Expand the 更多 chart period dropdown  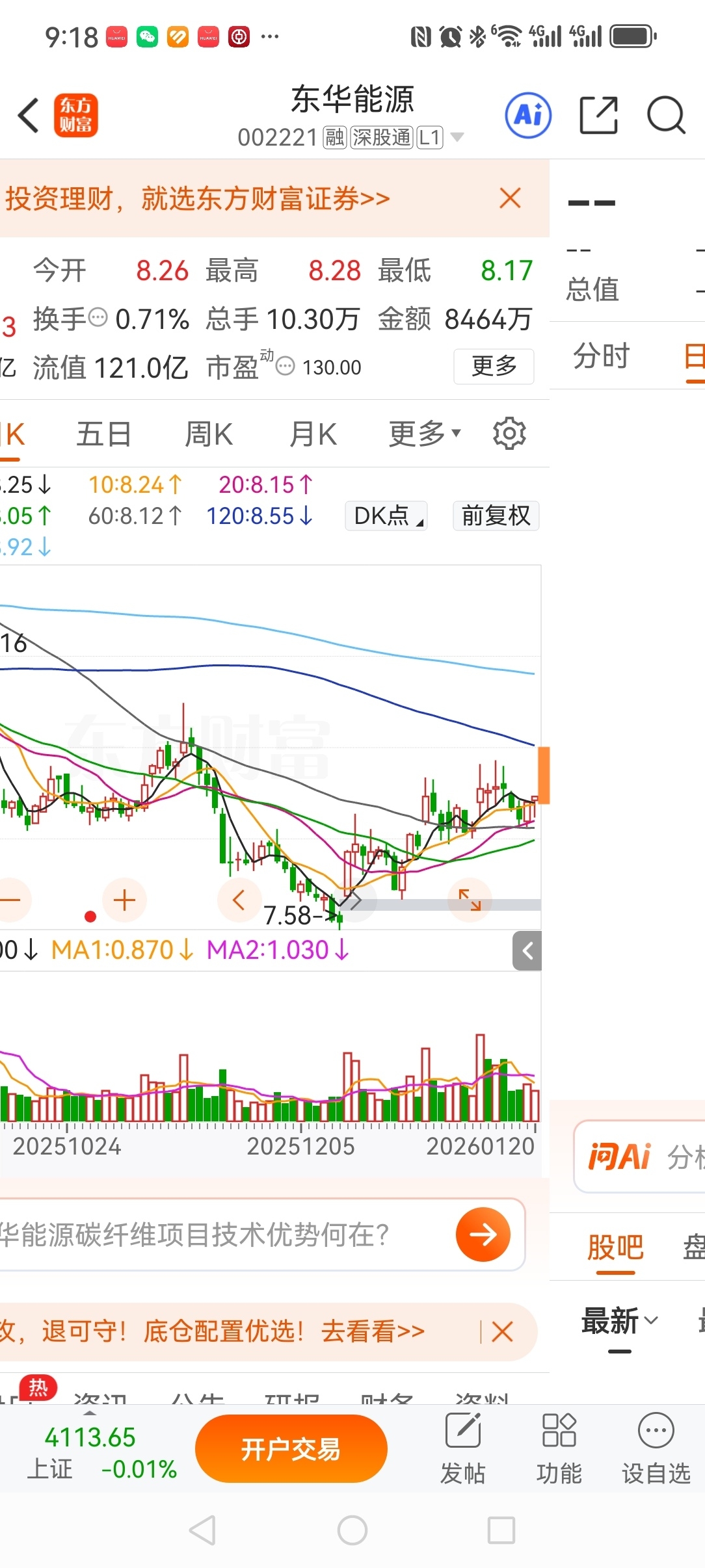pos(425,434)
